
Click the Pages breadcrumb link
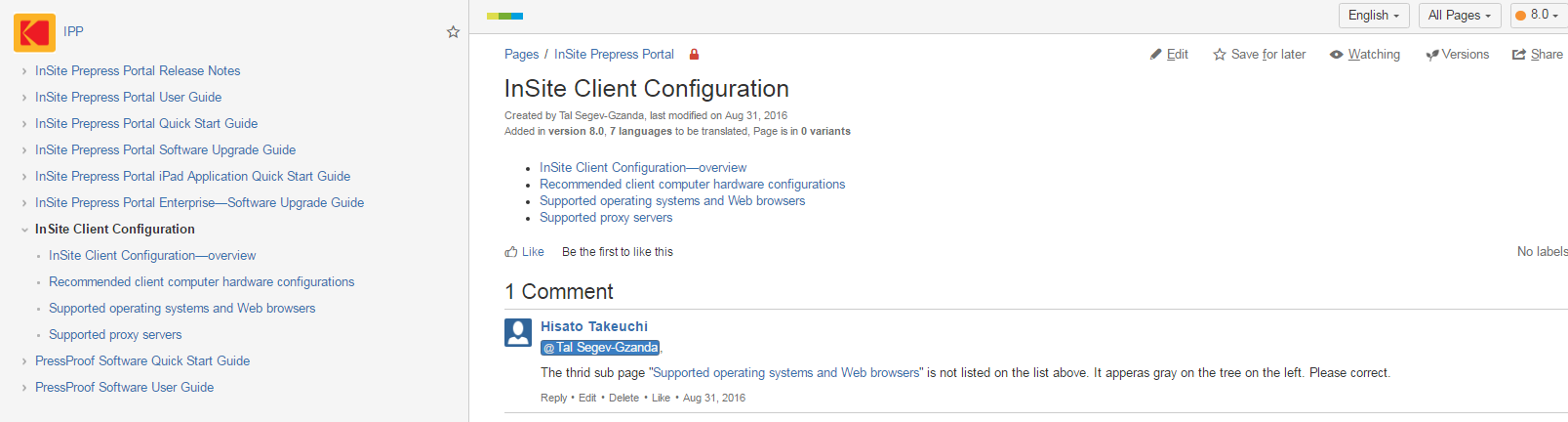(x=521, y=55)
